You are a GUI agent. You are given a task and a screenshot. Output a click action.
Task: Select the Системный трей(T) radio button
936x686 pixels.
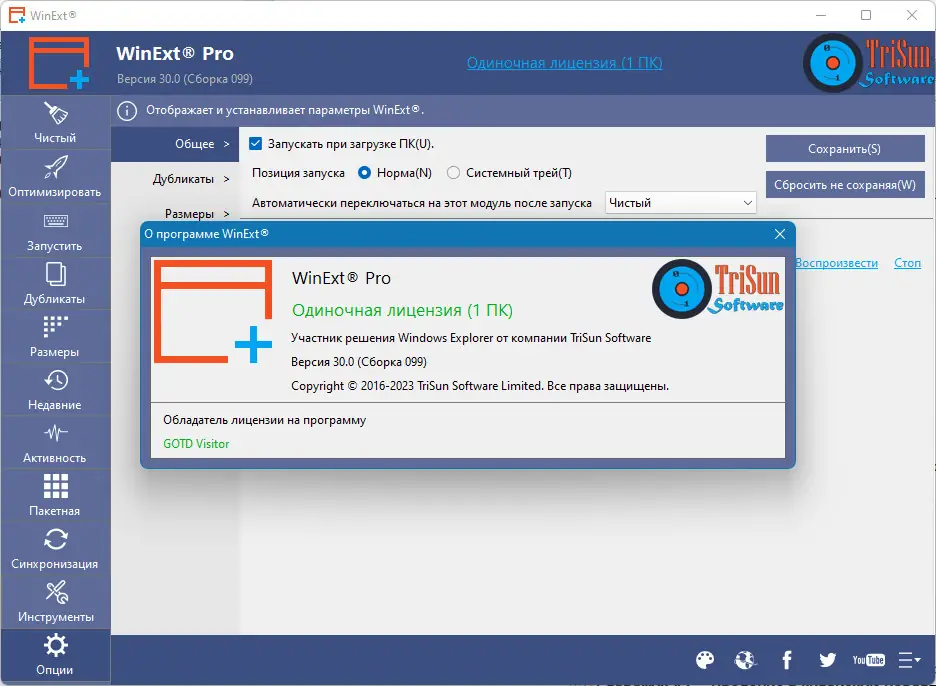(x=453, y=173)
